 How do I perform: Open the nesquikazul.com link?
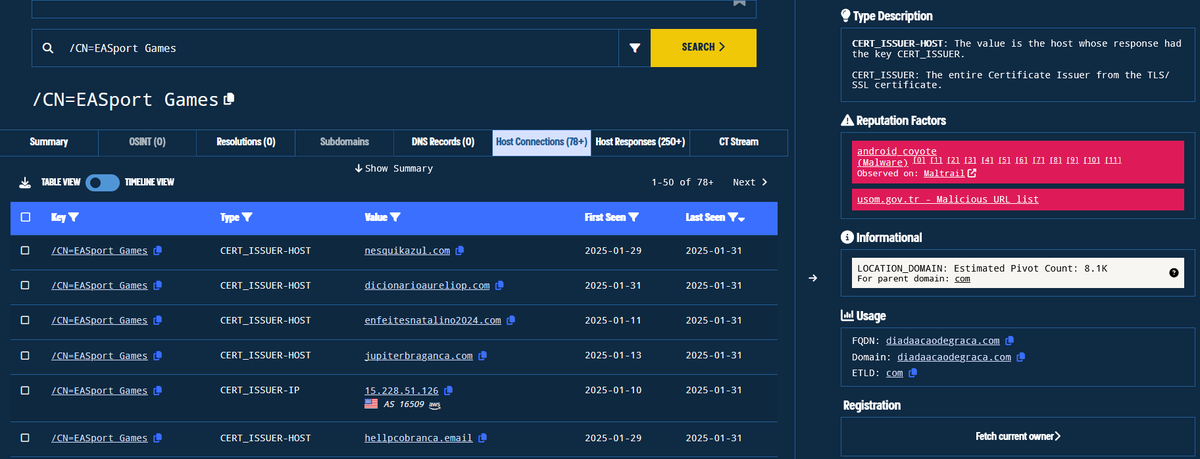coord(407,250)
